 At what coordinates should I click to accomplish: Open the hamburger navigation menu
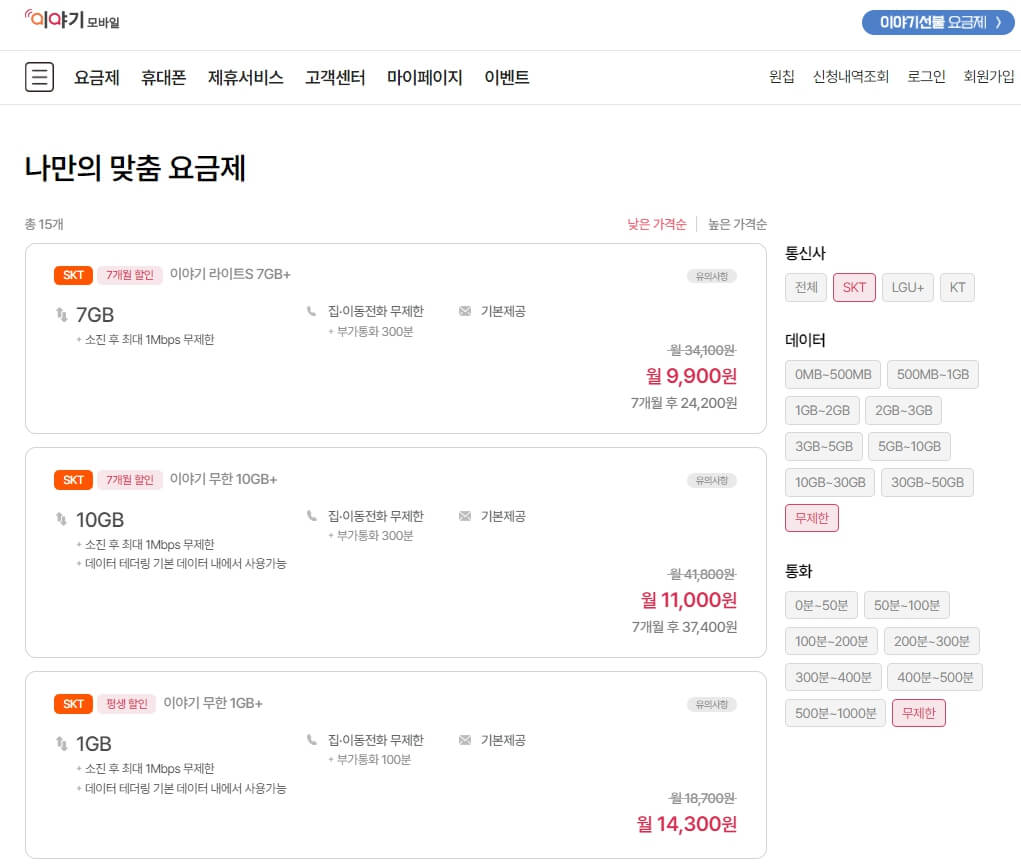[39, 77]
